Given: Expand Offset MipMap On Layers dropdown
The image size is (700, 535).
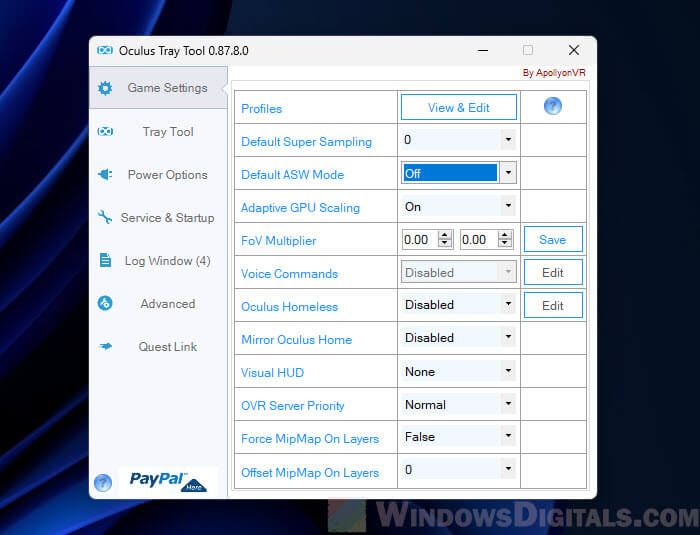Looking at the screenshot, I should 508,469.
